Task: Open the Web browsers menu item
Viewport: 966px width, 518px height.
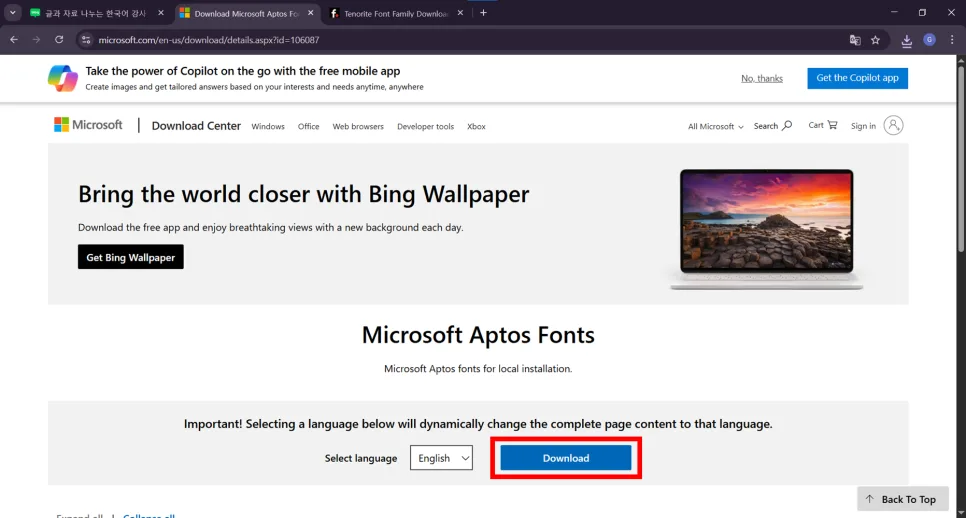Action: (x=358, y=126)
